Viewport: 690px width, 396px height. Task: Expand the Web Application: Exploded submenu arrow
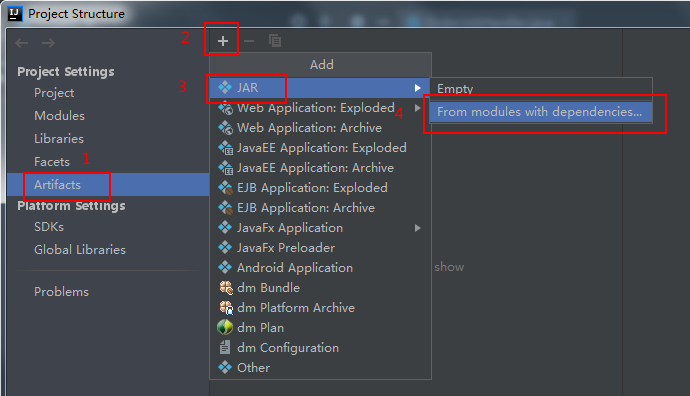coord(417,108)
